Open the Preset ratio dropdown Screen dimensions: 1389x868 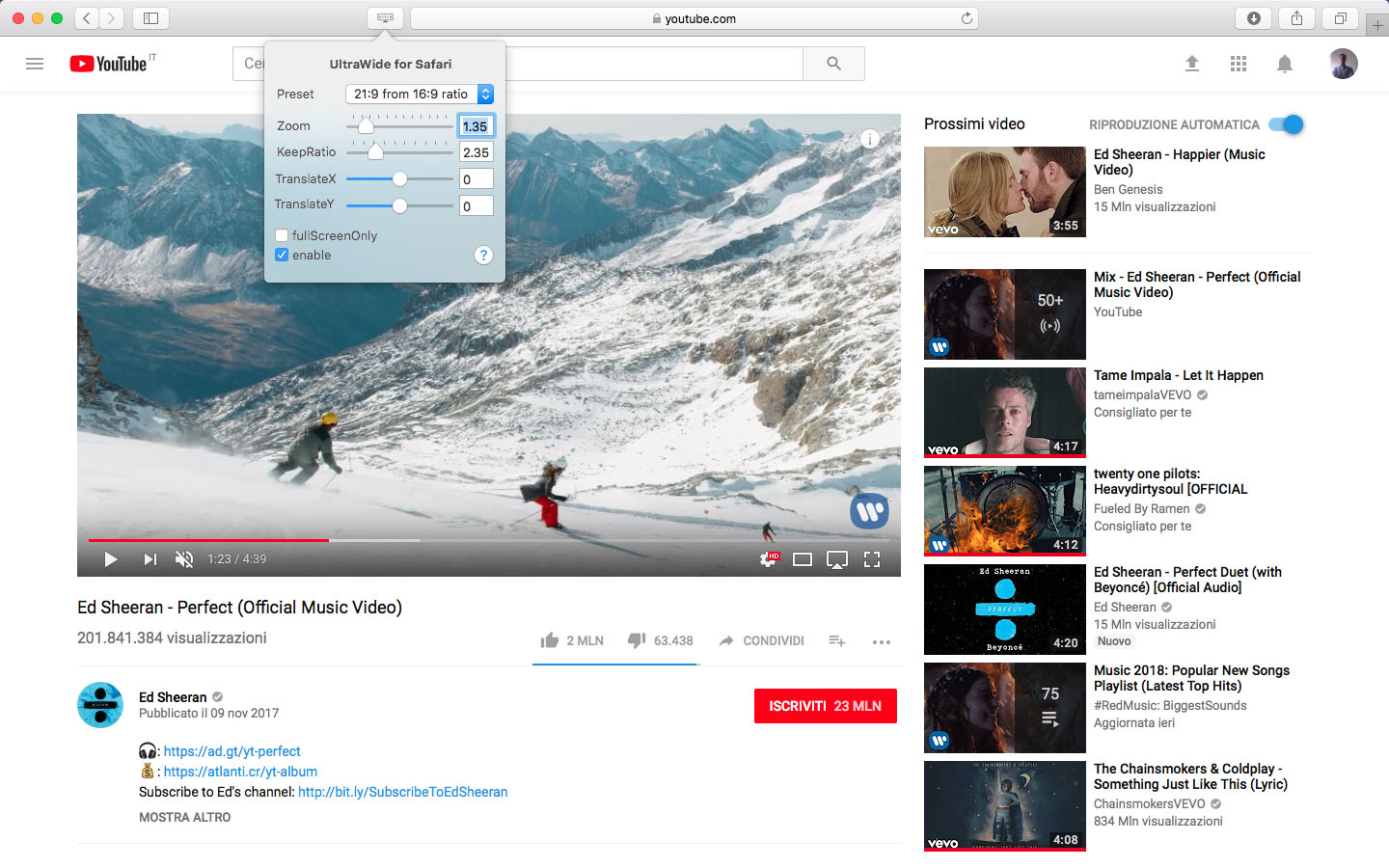(420, 94)
